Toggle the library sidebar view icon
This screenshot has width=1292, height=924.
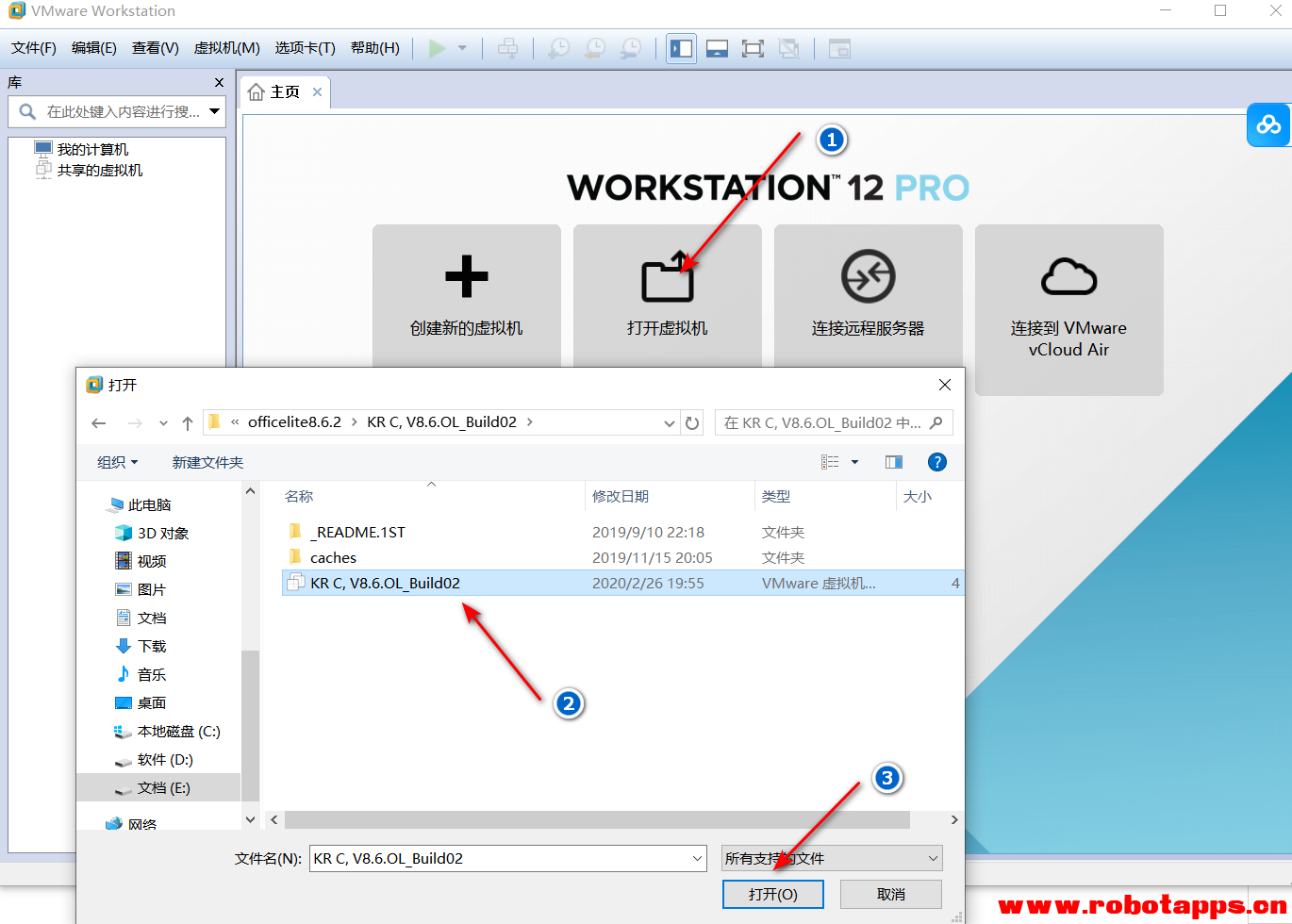(x=682, y=48)
